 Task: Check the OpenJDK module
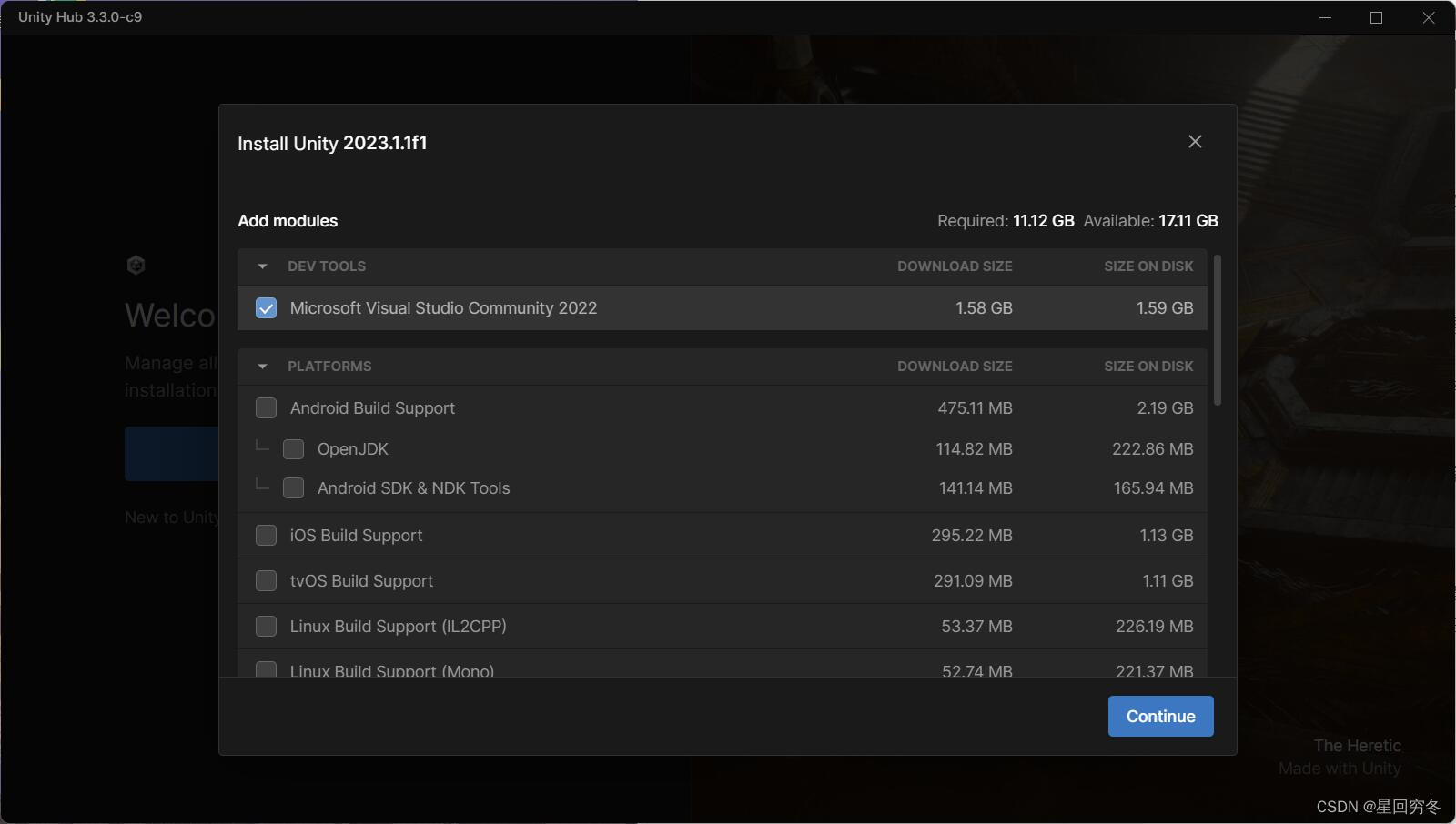(x=293, y=448)
